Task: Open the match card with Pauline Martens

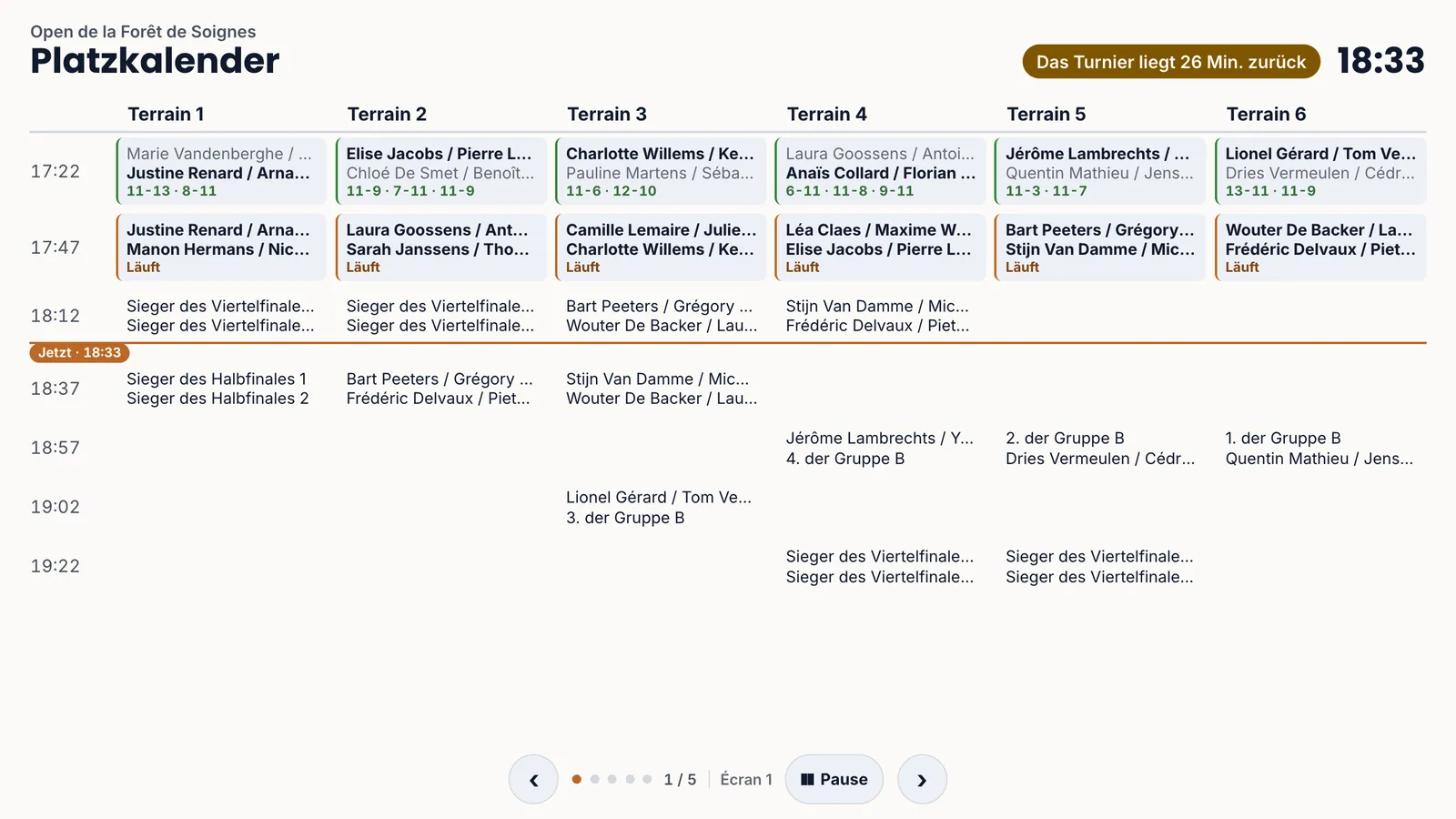Action: tap(661, 171)
